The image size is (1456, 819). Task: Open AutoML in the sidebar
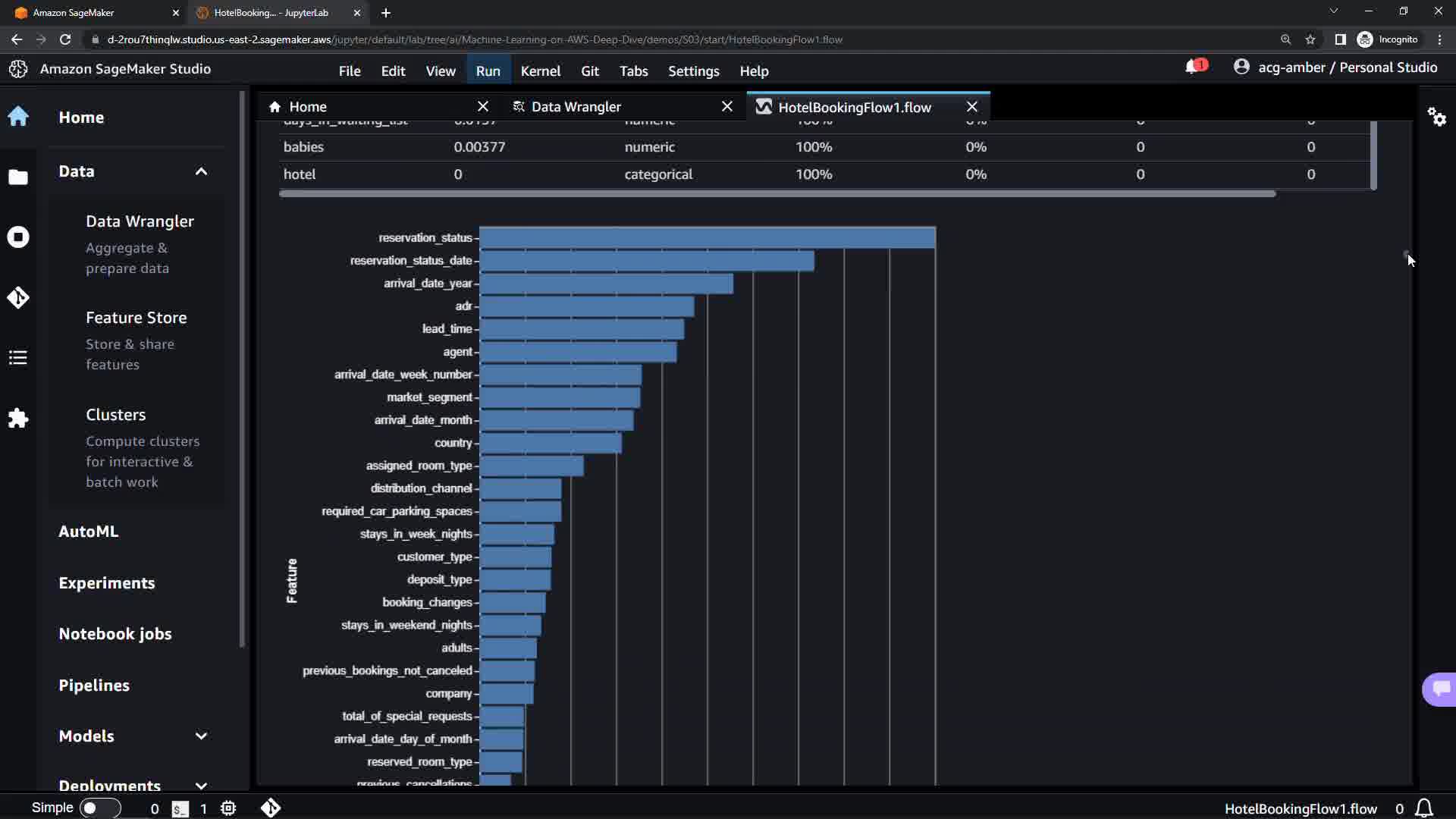tap(88, 532)
